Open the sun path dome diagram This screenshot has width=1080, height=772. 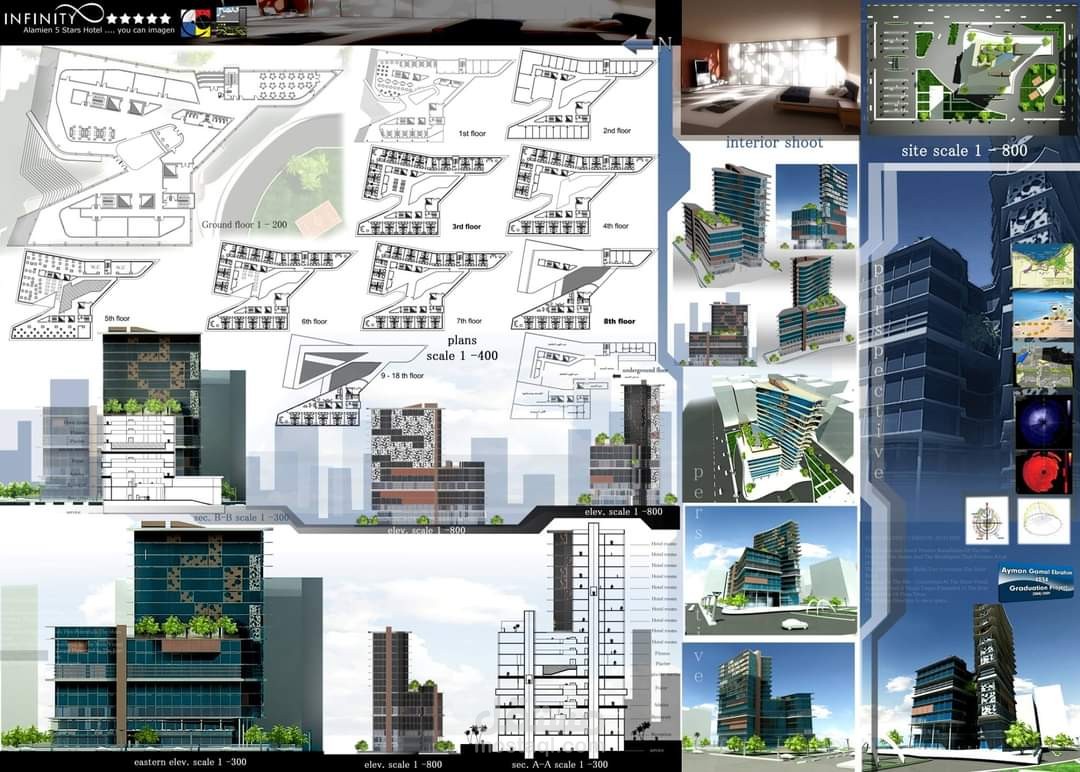click(1043, 521)
